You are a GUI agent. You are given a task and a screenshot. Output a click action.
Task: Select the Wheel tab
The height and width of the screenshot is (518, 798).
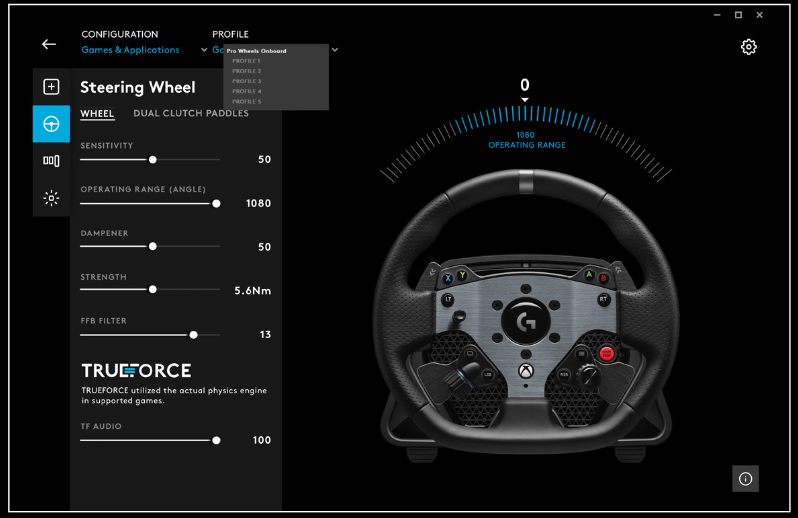[97, 114]
